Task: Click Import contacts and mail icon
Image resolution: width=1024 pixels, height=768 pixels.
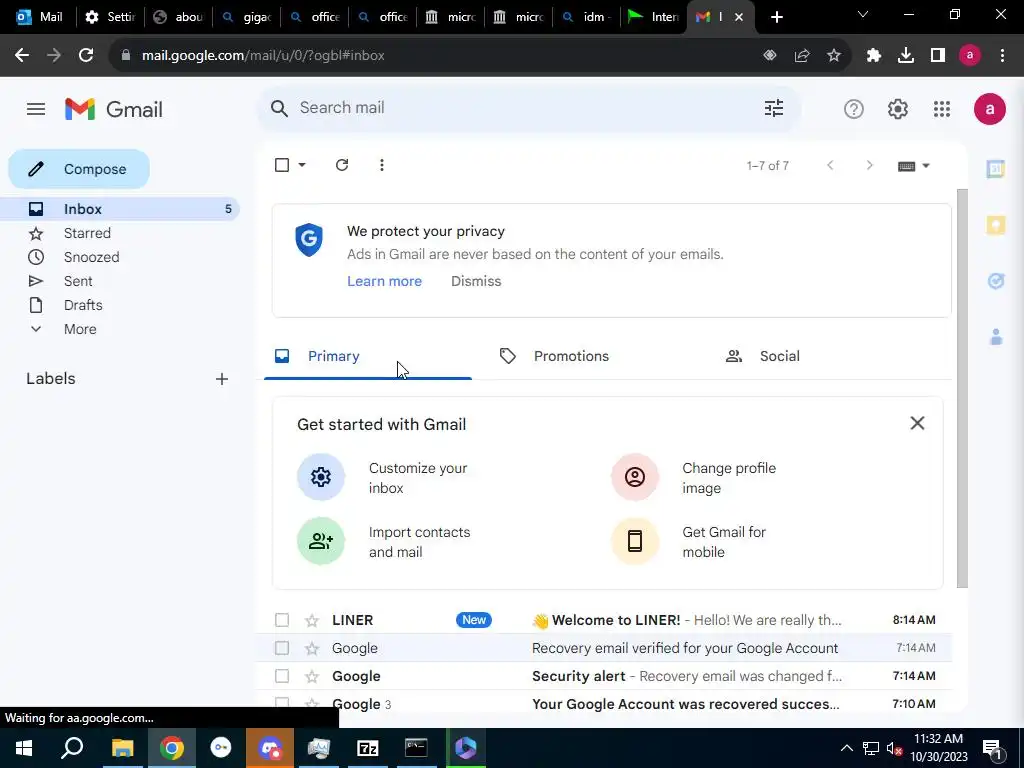Action: point(321,541)
